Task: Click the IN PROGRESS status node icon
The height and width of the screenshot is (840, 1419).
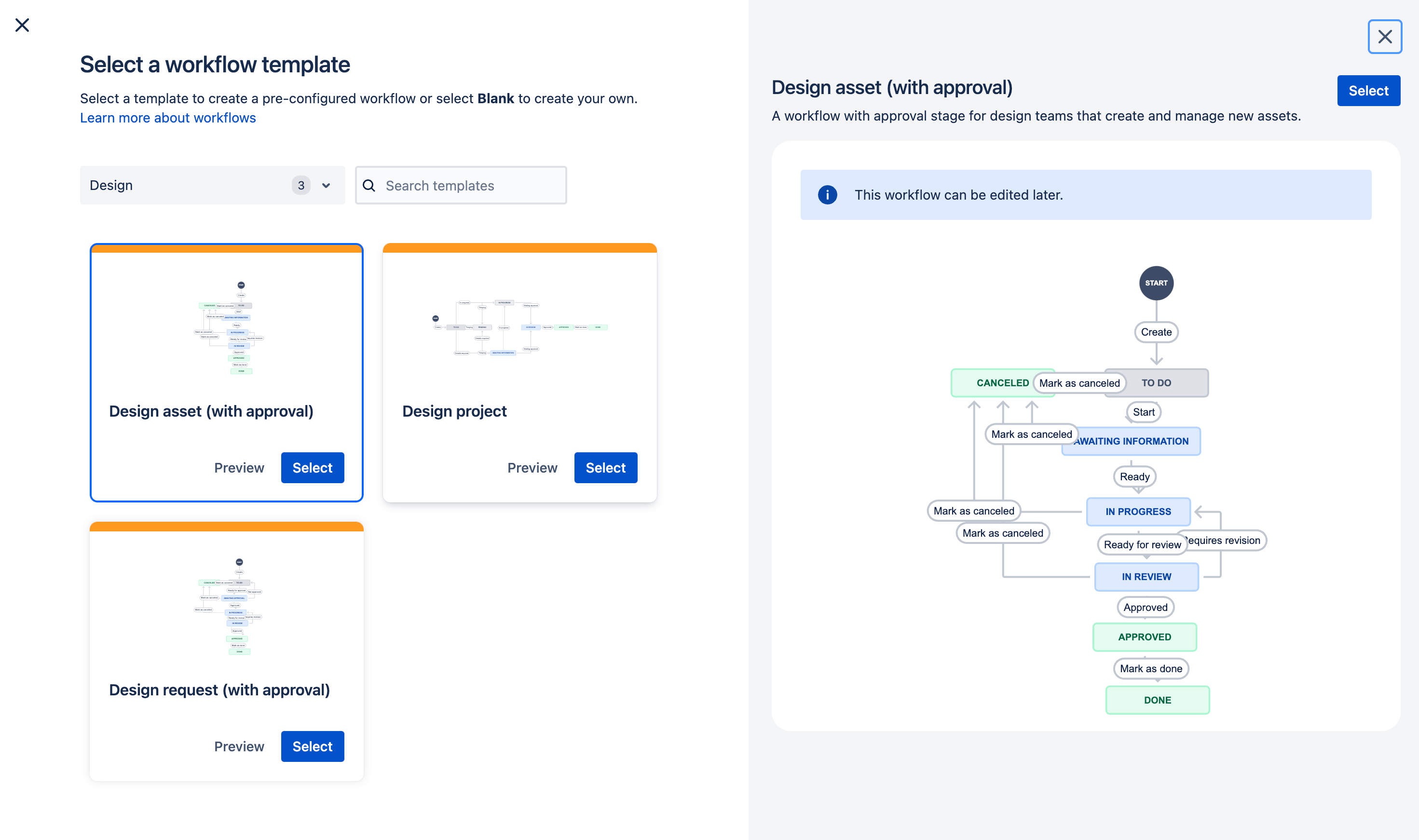Action: (x=1138, y=511)
